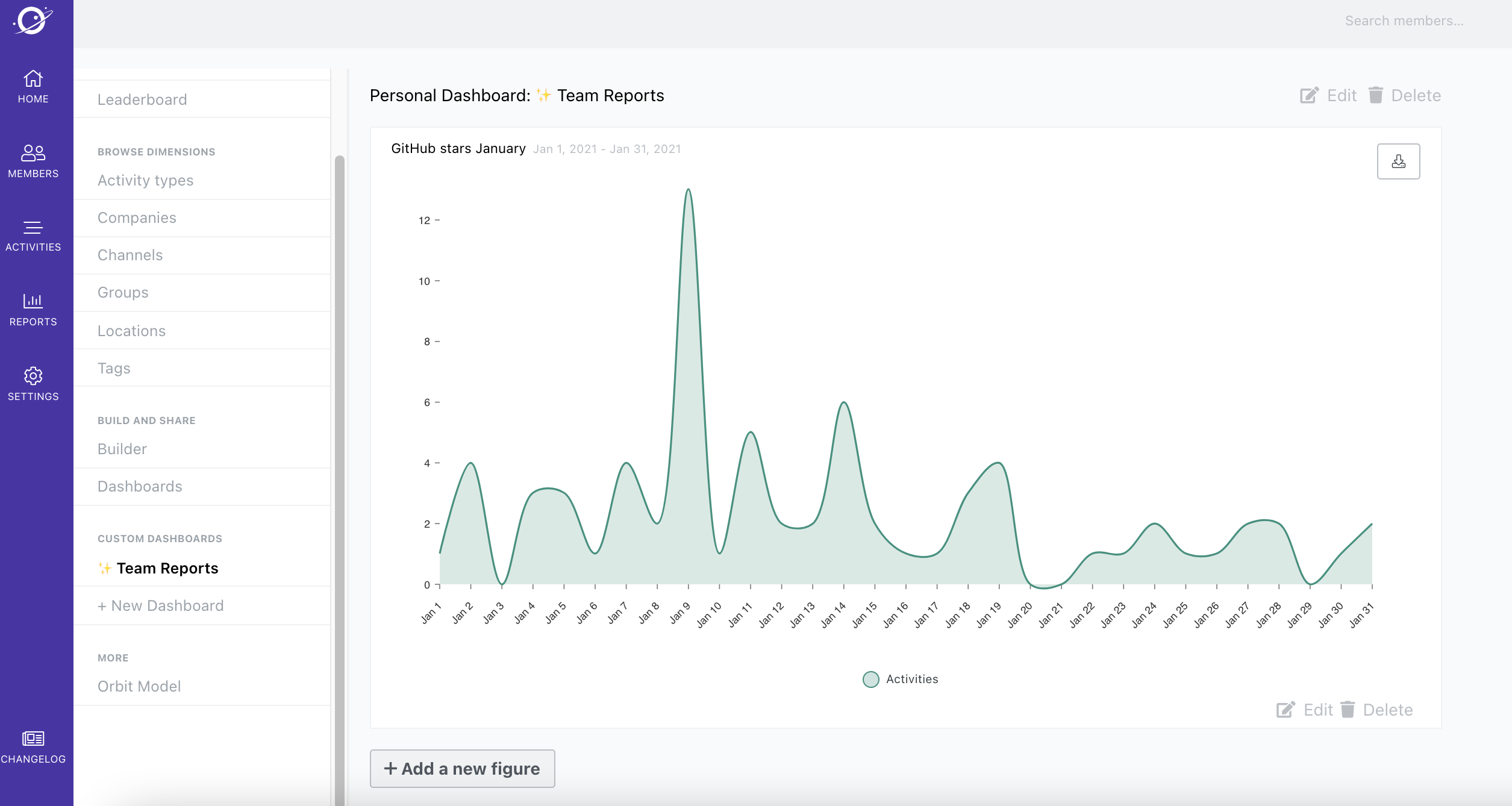Open the Activities list icon
1512x806 pixels.
click(x=33, y=228)
